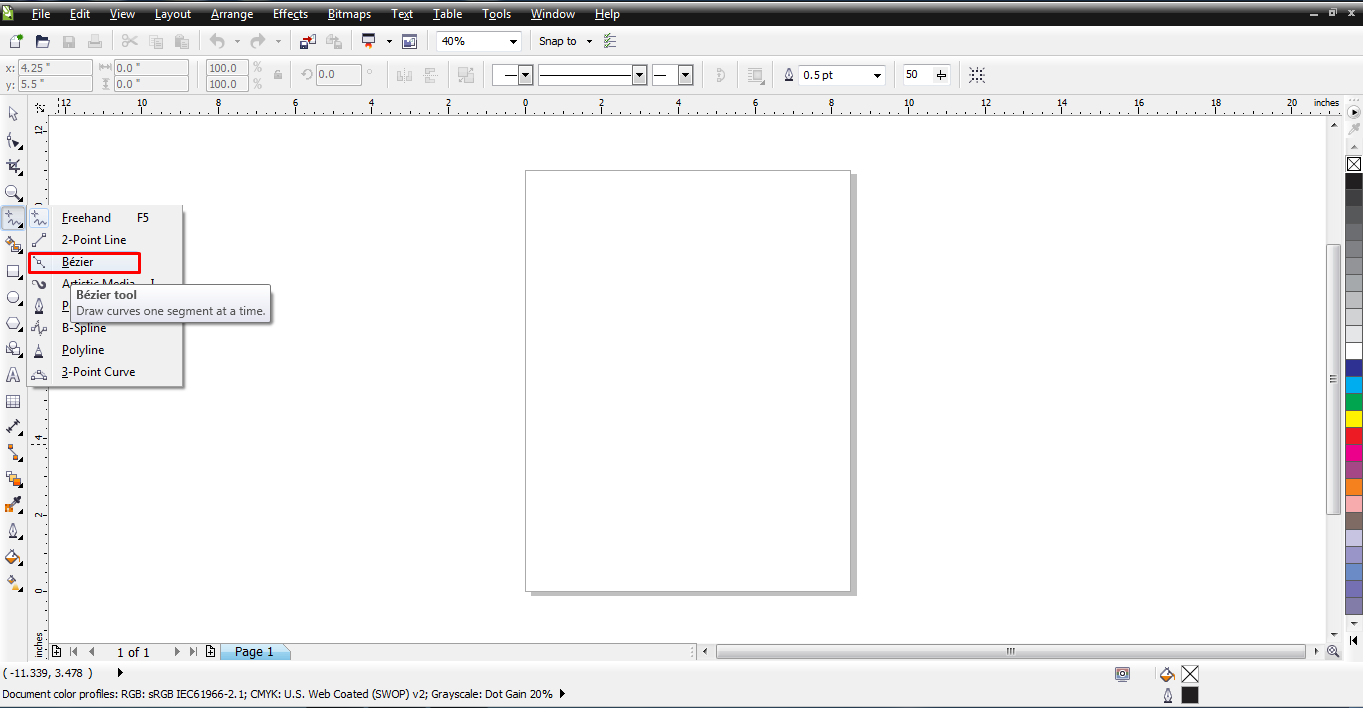Select the Basic Shapes tool
Image resolution: width=1363 pixels, height=708 pixels.
tap(13, 349)
